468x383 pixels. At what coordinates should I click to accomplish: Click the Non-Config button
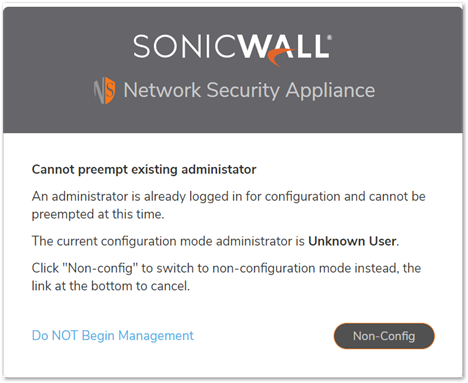pos(384,336)
